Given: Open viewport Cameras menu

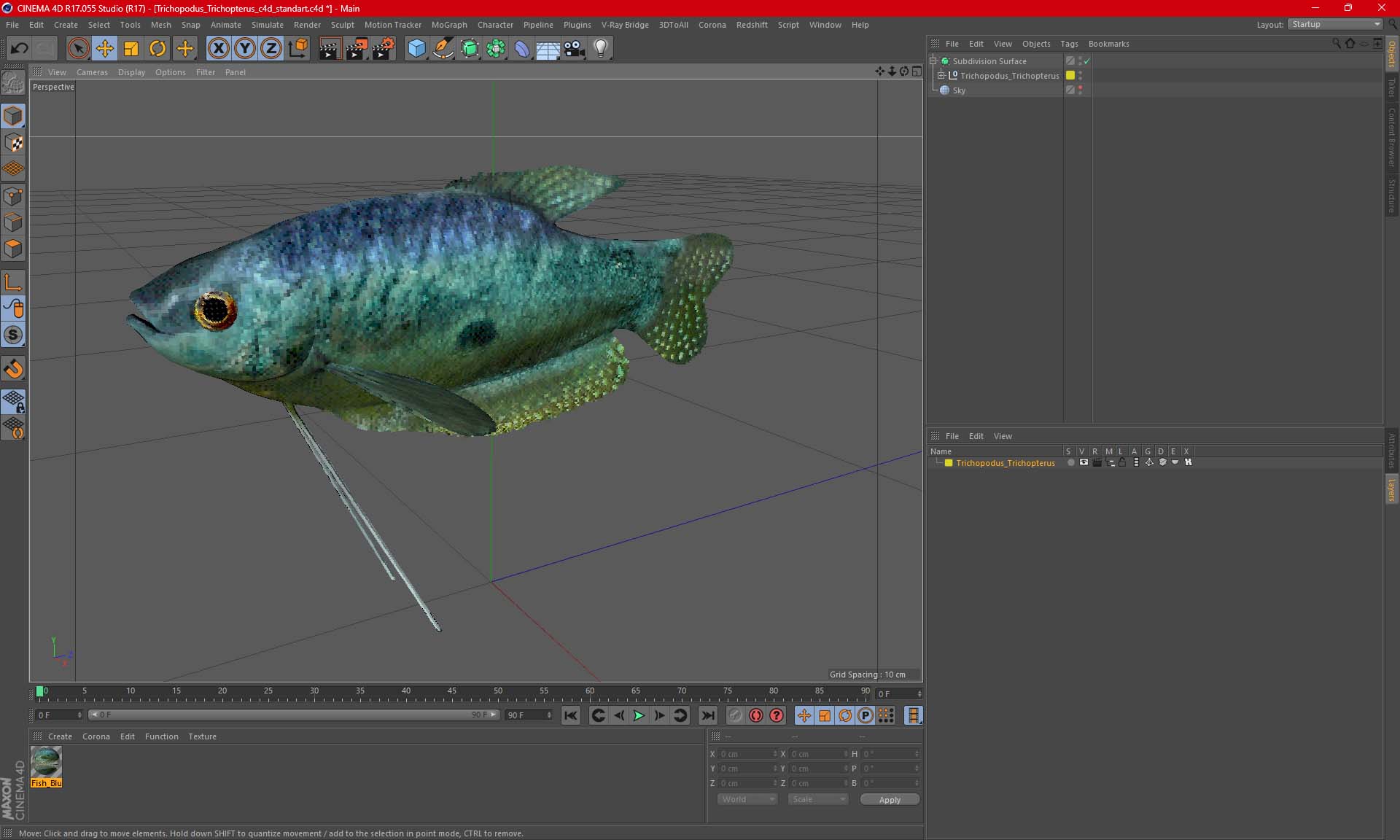Looking at the screenshot, I should pos(92,72).
